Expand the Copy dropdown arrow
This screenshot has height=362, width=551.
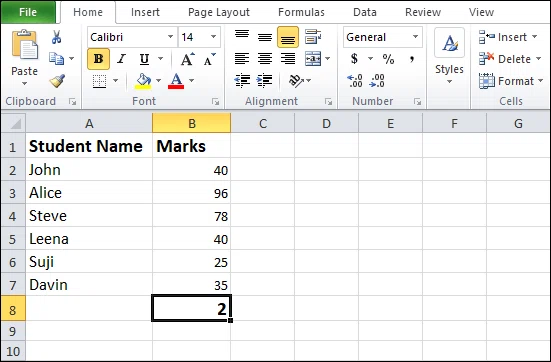[x=72, y=58]
